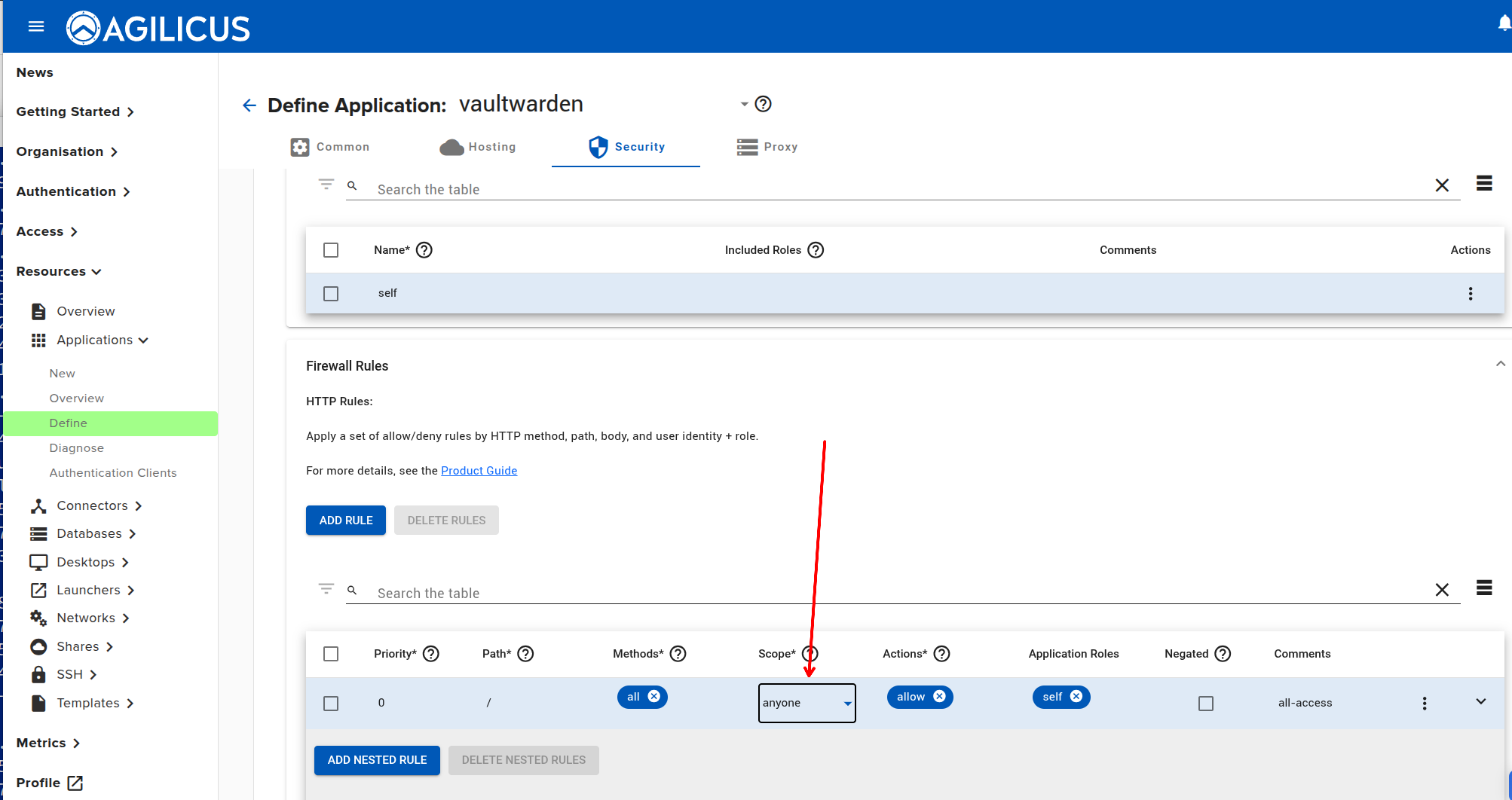
Task: Open the Actions column help icon
Action: point(942,654)
